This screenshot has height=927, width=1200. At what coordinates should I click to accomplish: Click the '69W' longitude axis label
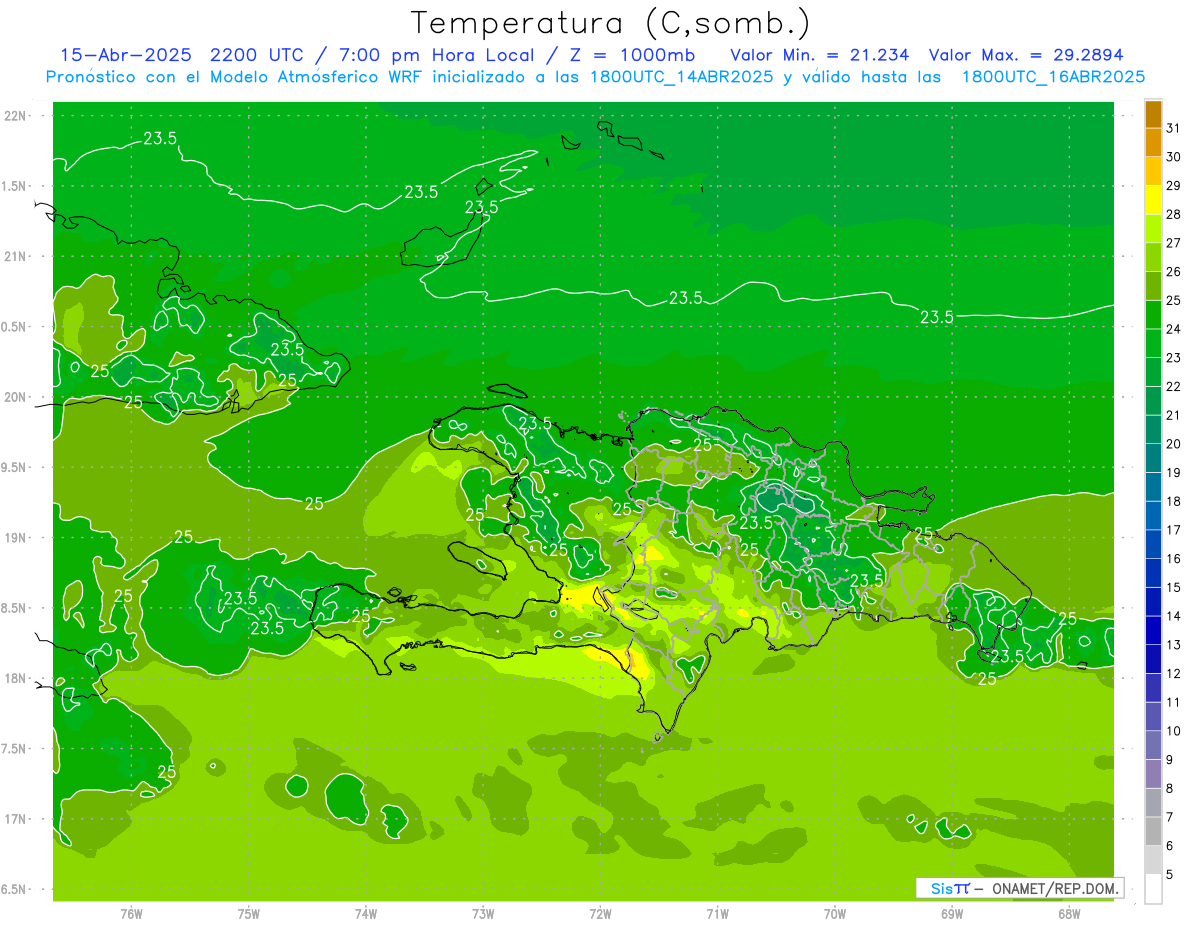(952, 913)
